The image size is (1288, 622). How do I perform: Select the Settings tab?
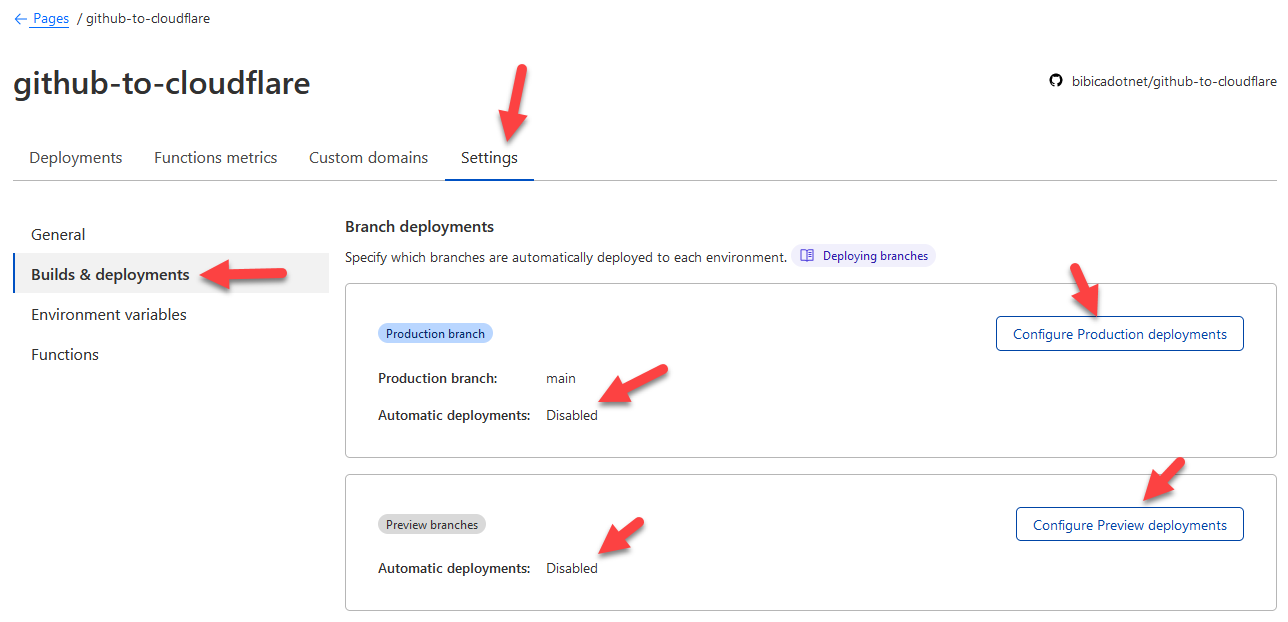pos(489,157)
